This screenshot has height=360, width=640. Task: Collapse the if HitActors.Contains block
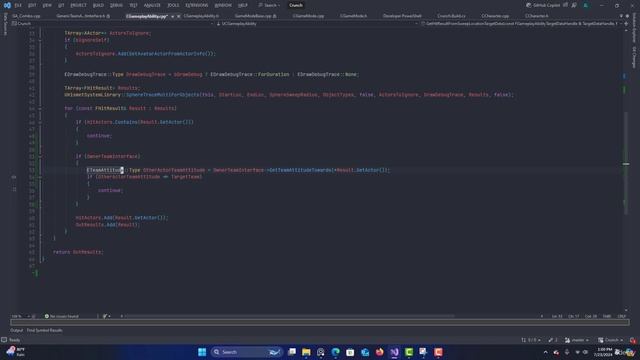[x=40, y=122]
